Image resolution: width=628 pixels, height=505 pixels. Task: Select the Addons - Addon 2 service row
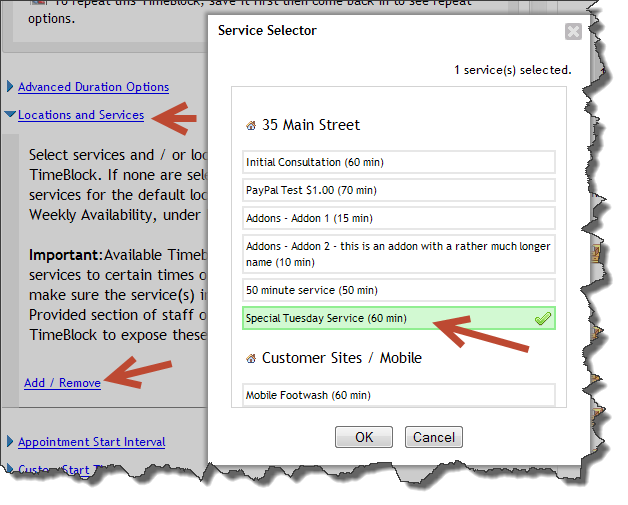(398, 254)
